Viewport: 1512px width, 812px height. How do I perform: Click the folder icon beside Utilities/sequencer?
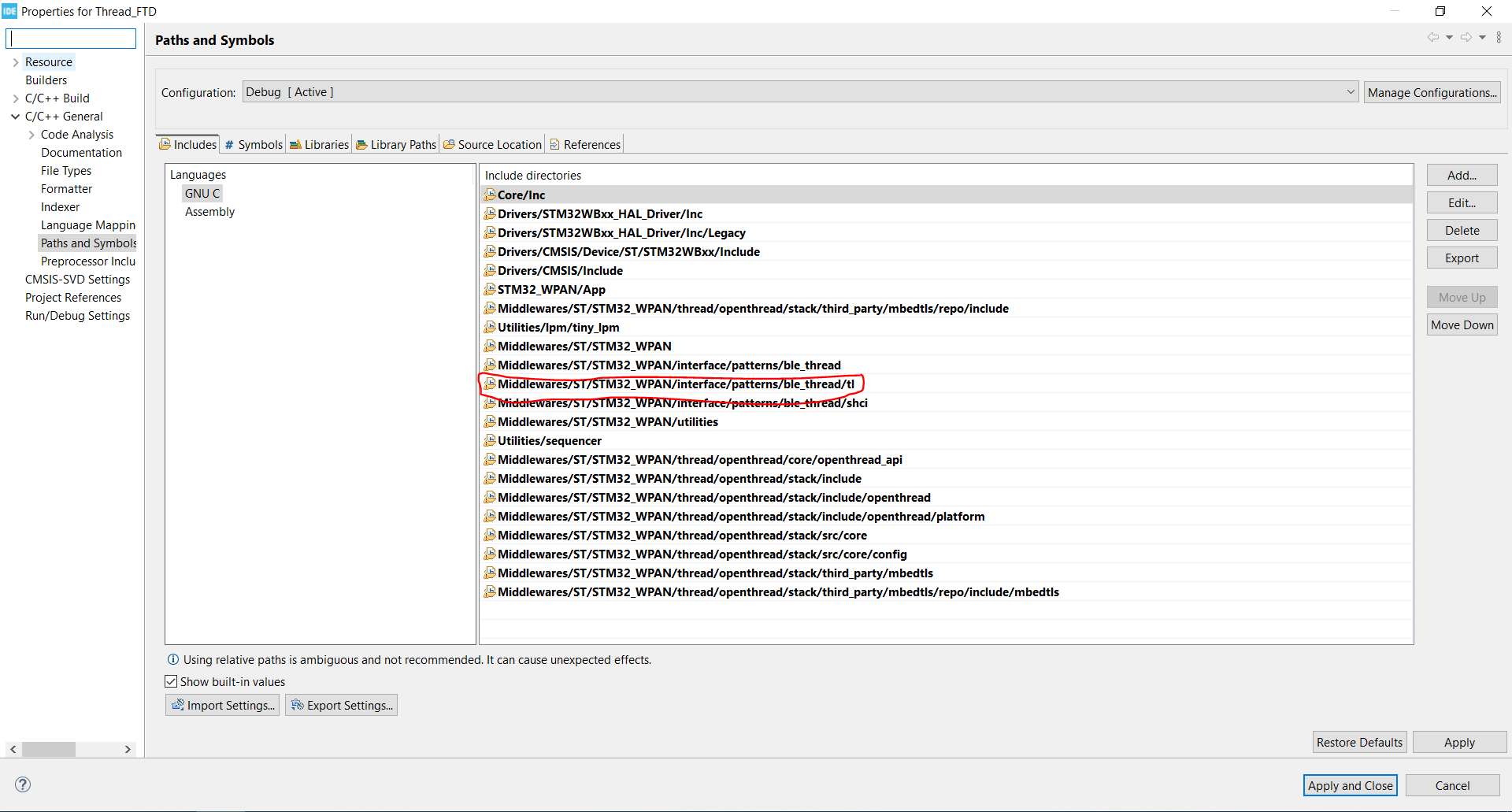point(490,440)
